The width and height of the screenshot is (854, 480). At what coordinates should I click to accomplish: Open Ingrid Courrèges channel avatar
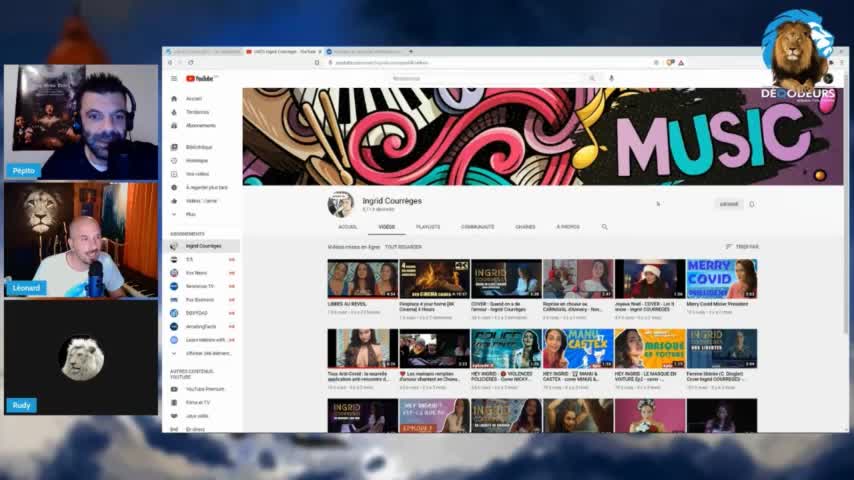[x=341, y=204]
